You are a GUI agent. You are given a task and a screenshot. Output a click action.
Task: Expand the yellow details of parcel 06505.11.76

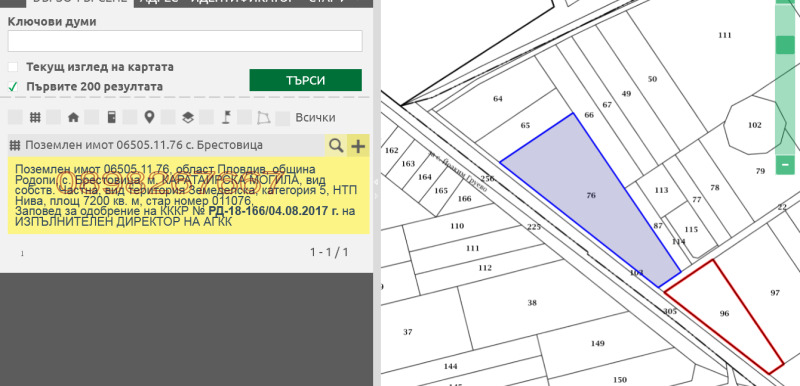[x=189, y=196]
